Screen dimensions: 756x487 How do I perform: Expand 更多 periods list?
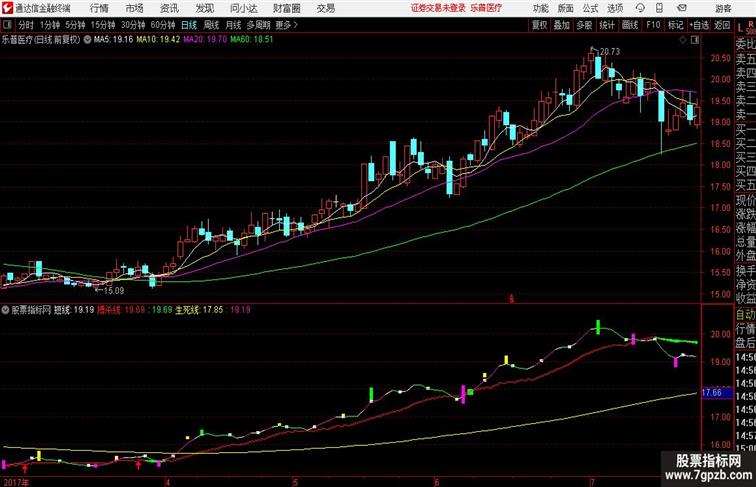[x=286, y=25]
